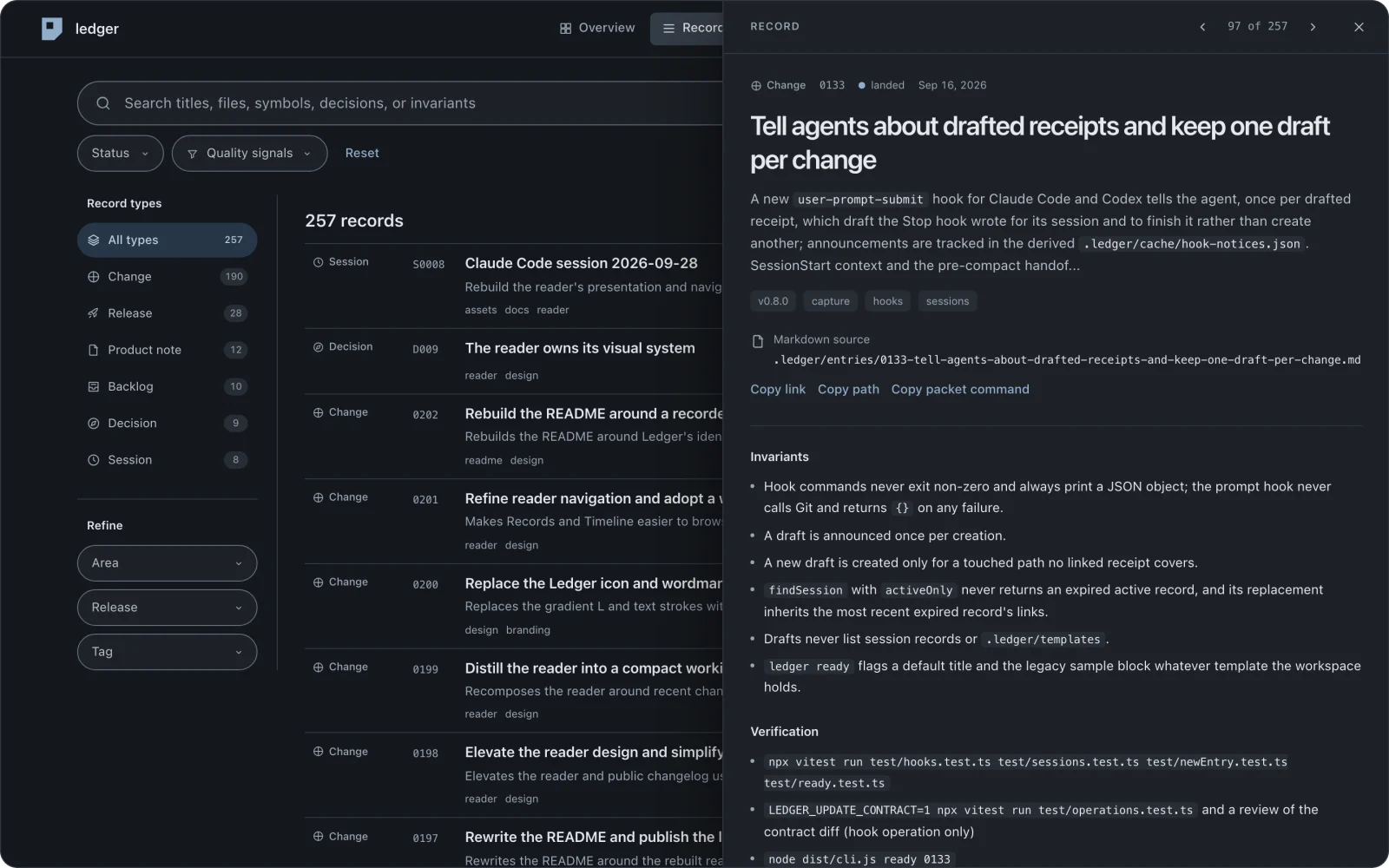Image resolution: width=1389 pixels, height=868 pixels.
Task: Click the capture tag chip
Action: [831, 301]
